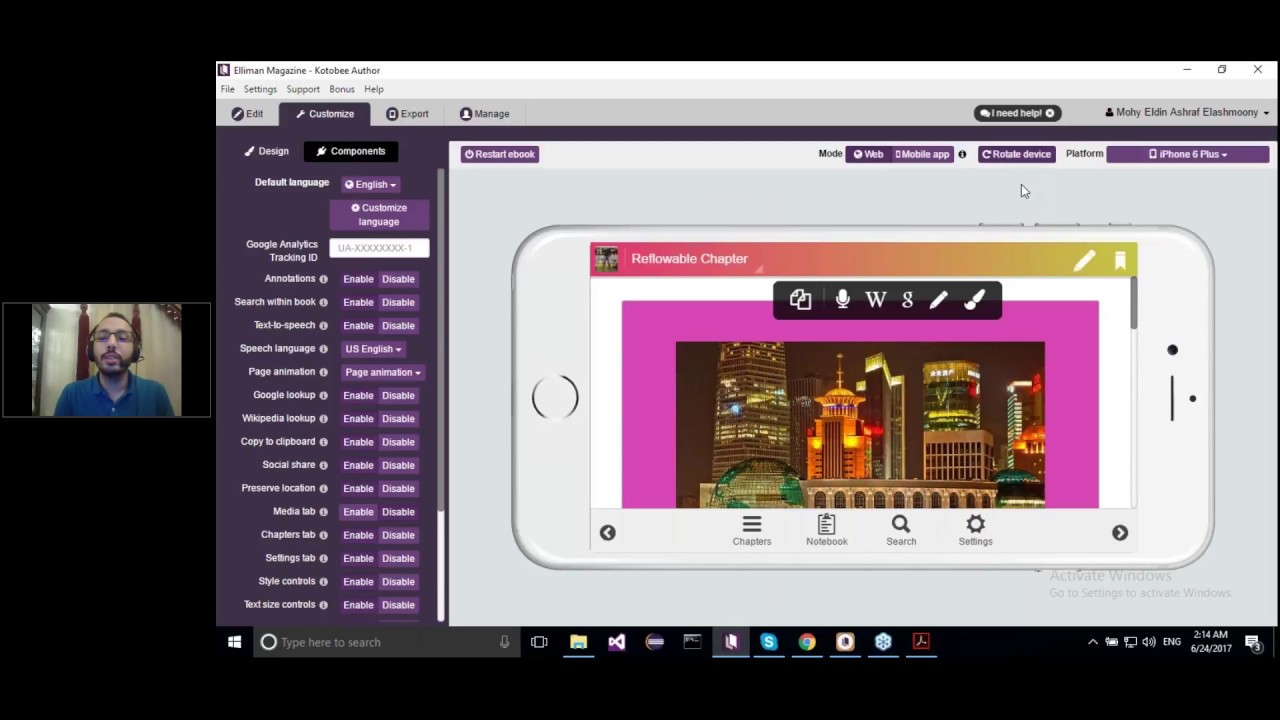1280x720 pixels.
Task: Open Windows Start menu
Action: (x=234, y=642)
